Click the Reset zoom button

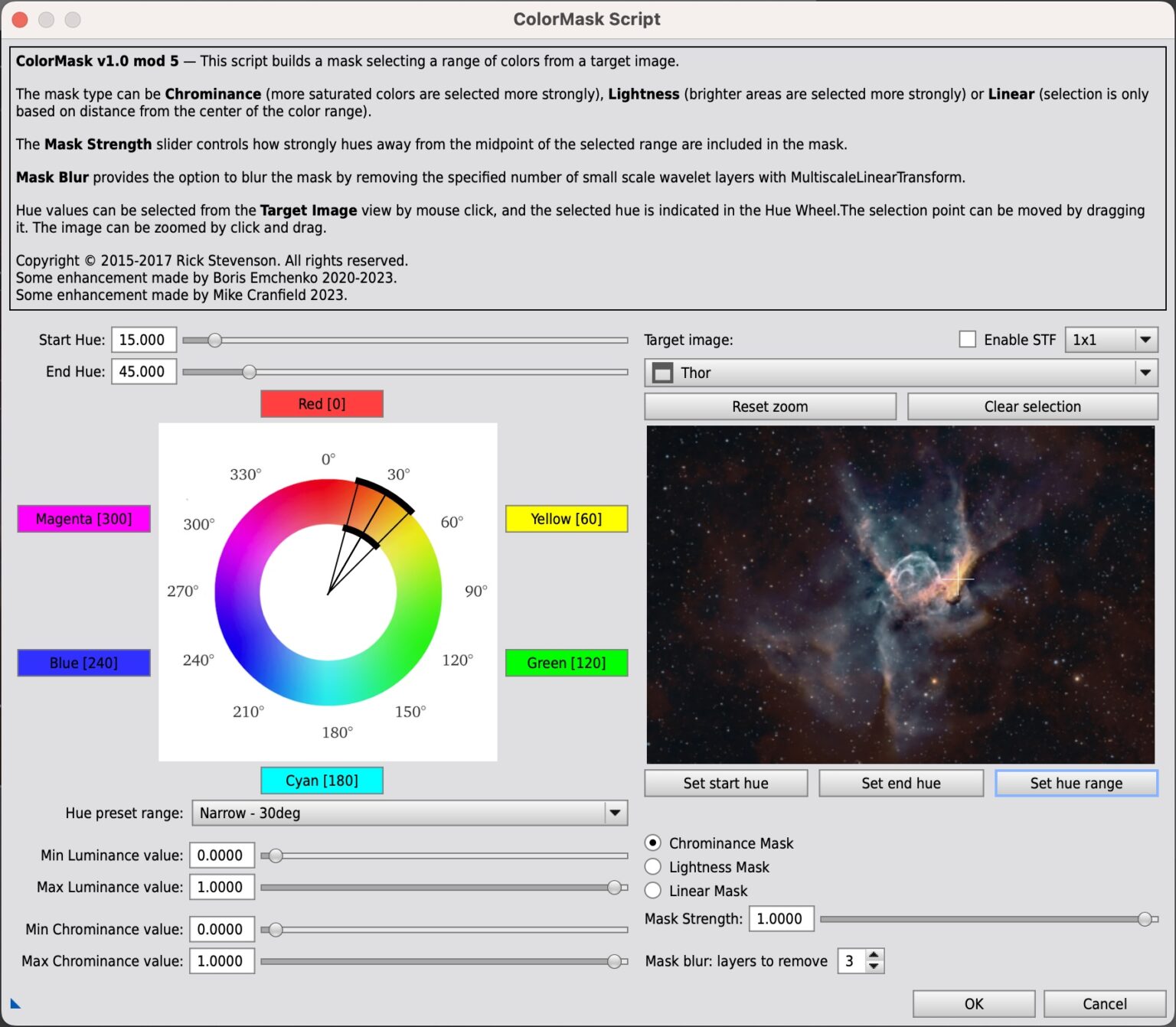(769, 406)
